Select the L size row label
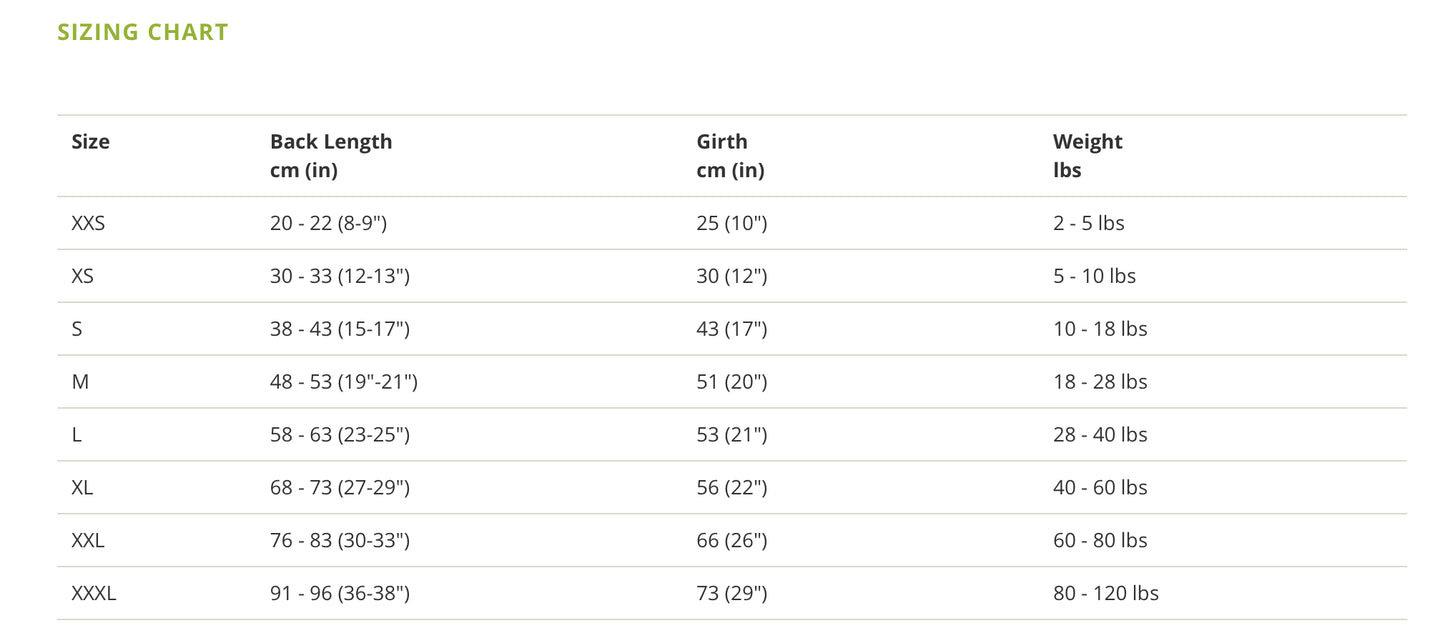Screen dimensions: 1445x643 [x=77, y=435]
